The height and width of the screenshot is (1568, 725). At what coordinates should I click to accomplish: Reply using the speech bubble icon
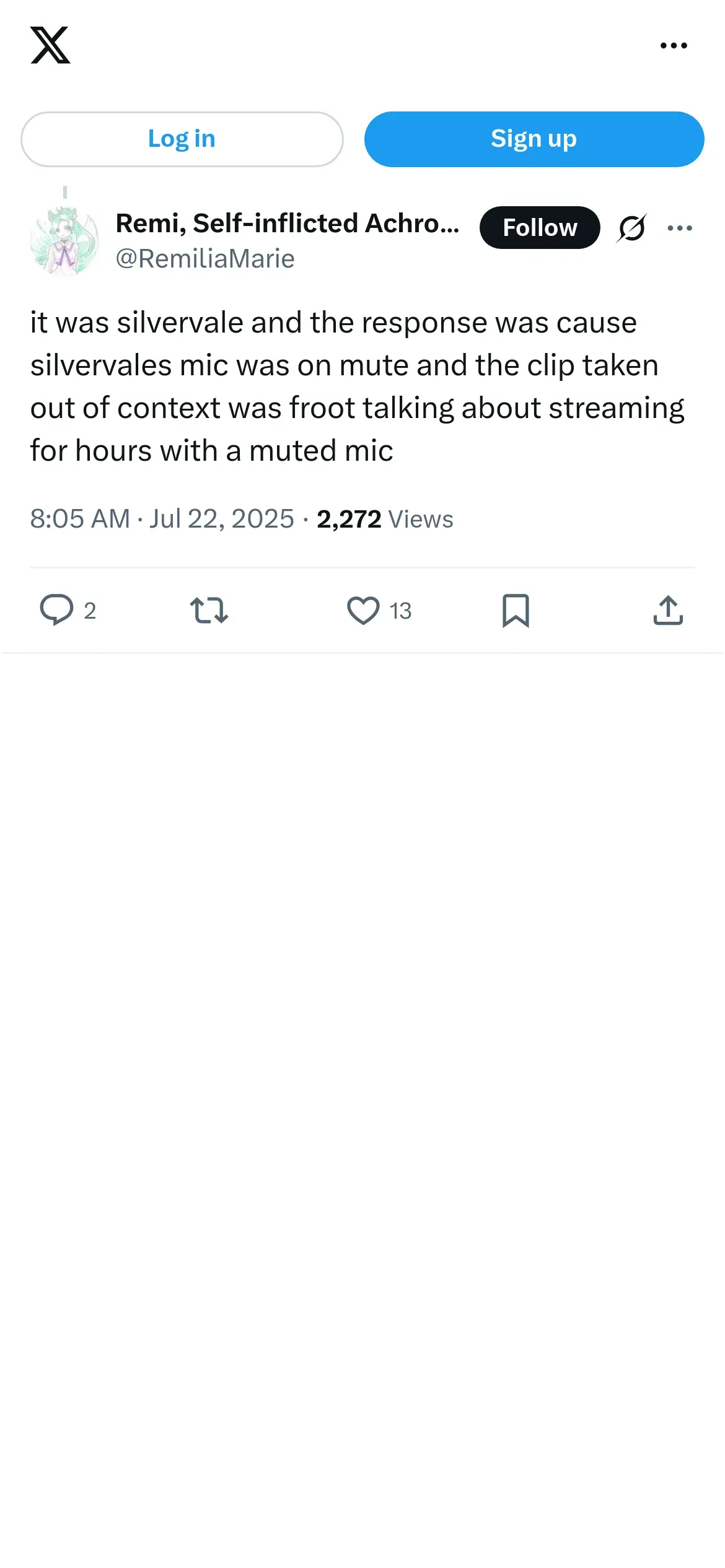(56, 610)
